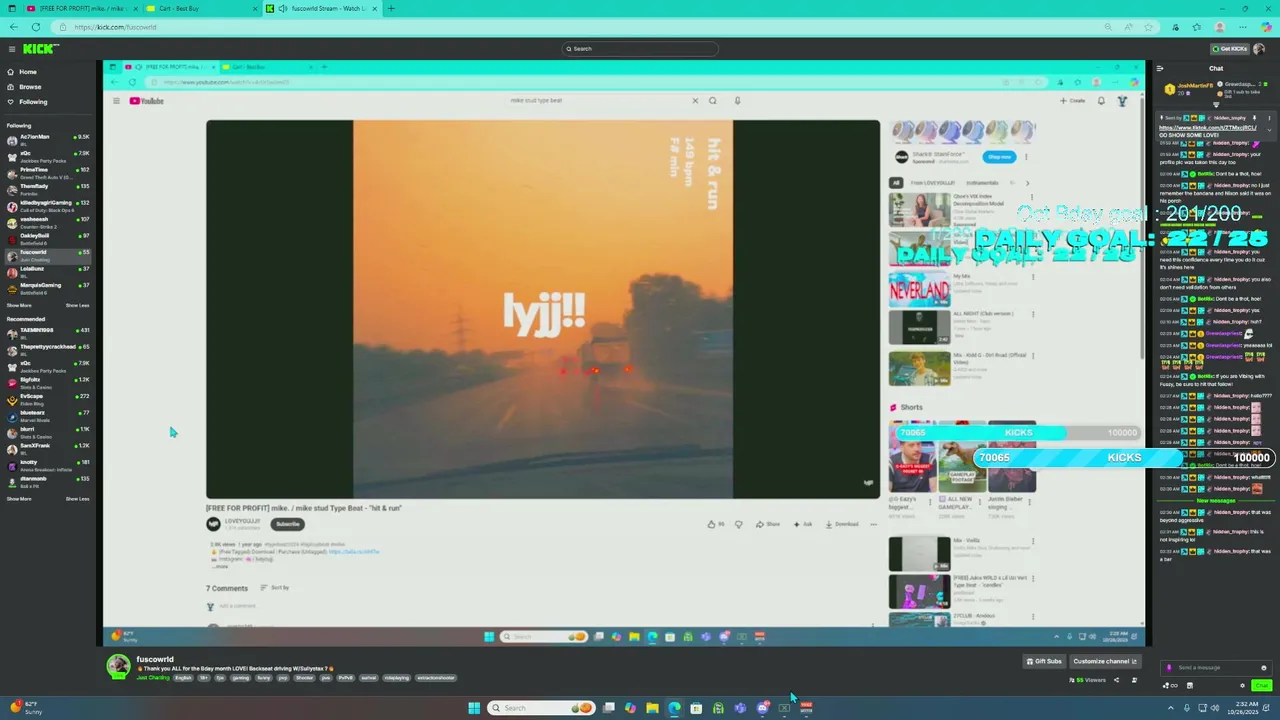This screenshot has height=720, width=1280.
Task: Open knotty recommended channel
Action: 48,464
